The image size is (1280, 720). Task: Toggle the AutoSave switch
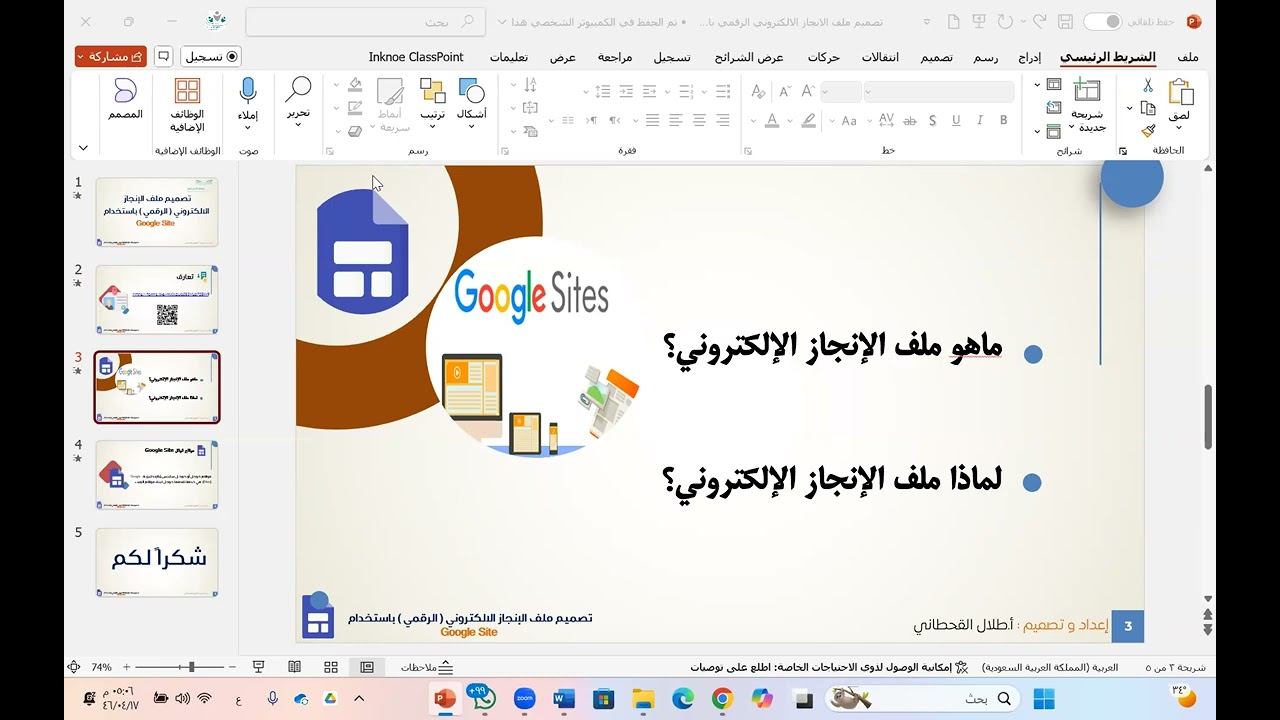click(1102, 21)
